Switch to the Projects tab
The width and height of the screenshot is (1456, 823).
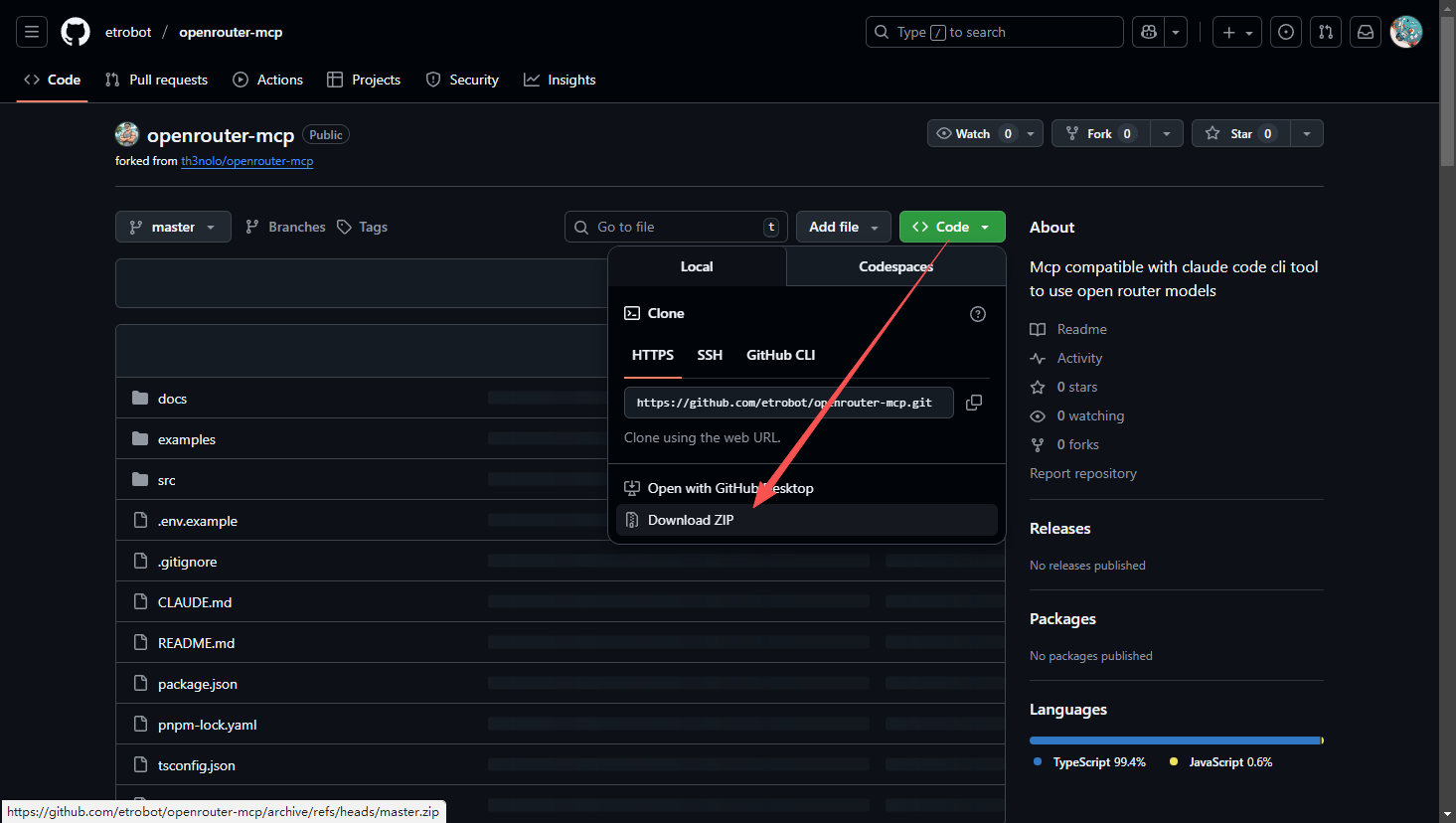[364, 80]
